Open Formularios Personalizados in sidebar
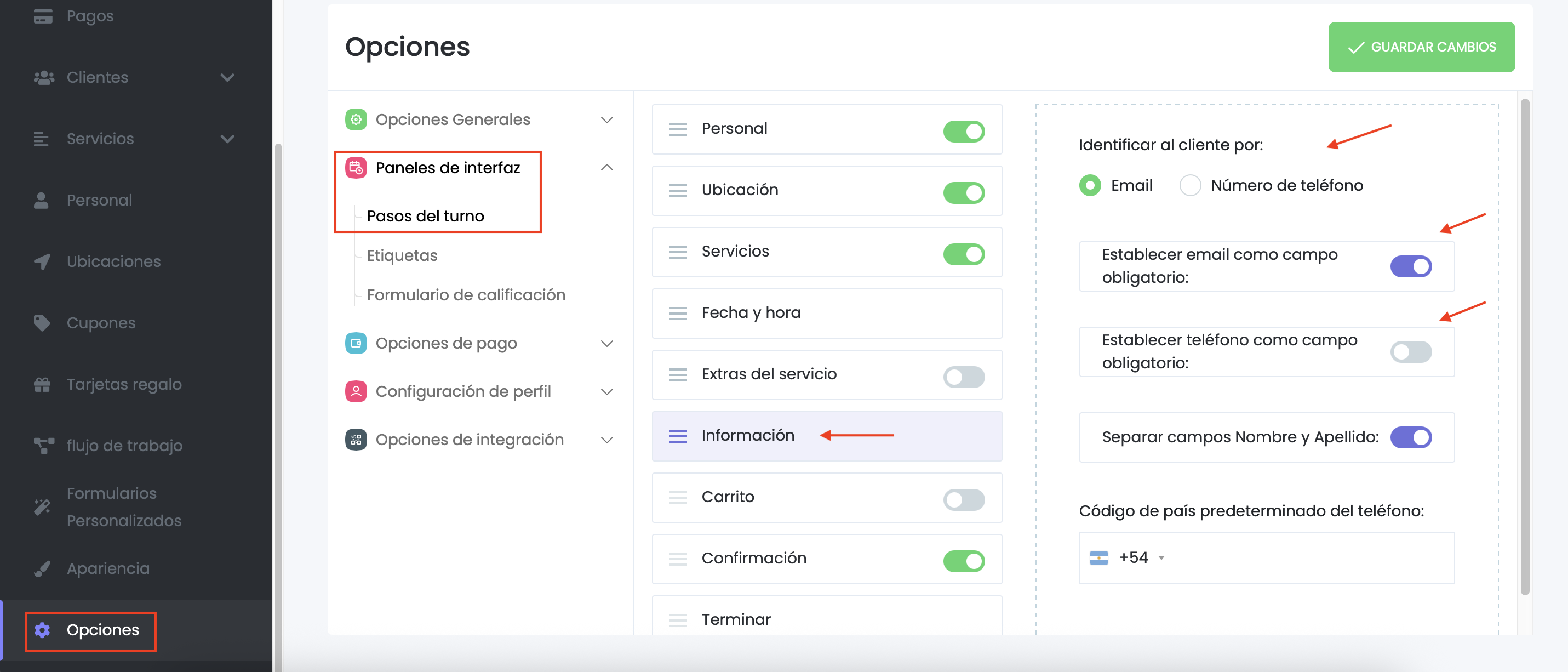This screenshot has height=672, width=1568. (x=124, y=506)
